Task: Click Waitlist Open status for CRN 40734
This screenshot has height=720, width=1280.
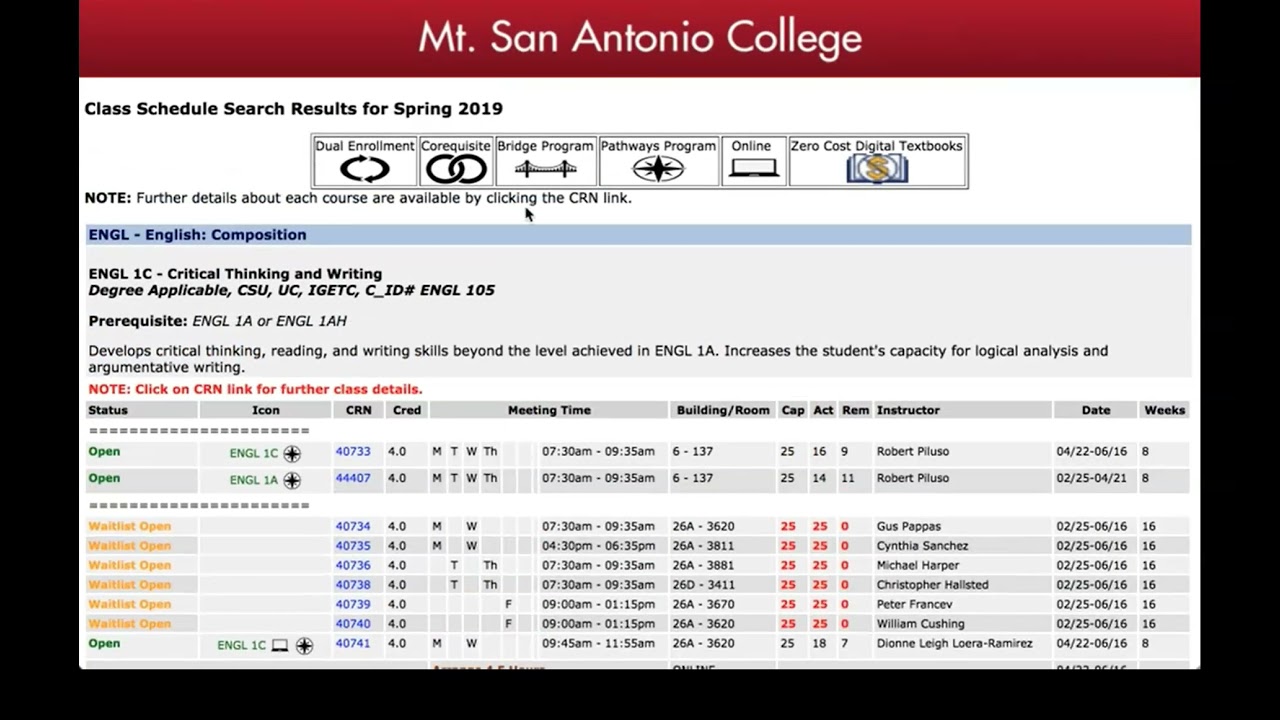Action: click(129, 526)
